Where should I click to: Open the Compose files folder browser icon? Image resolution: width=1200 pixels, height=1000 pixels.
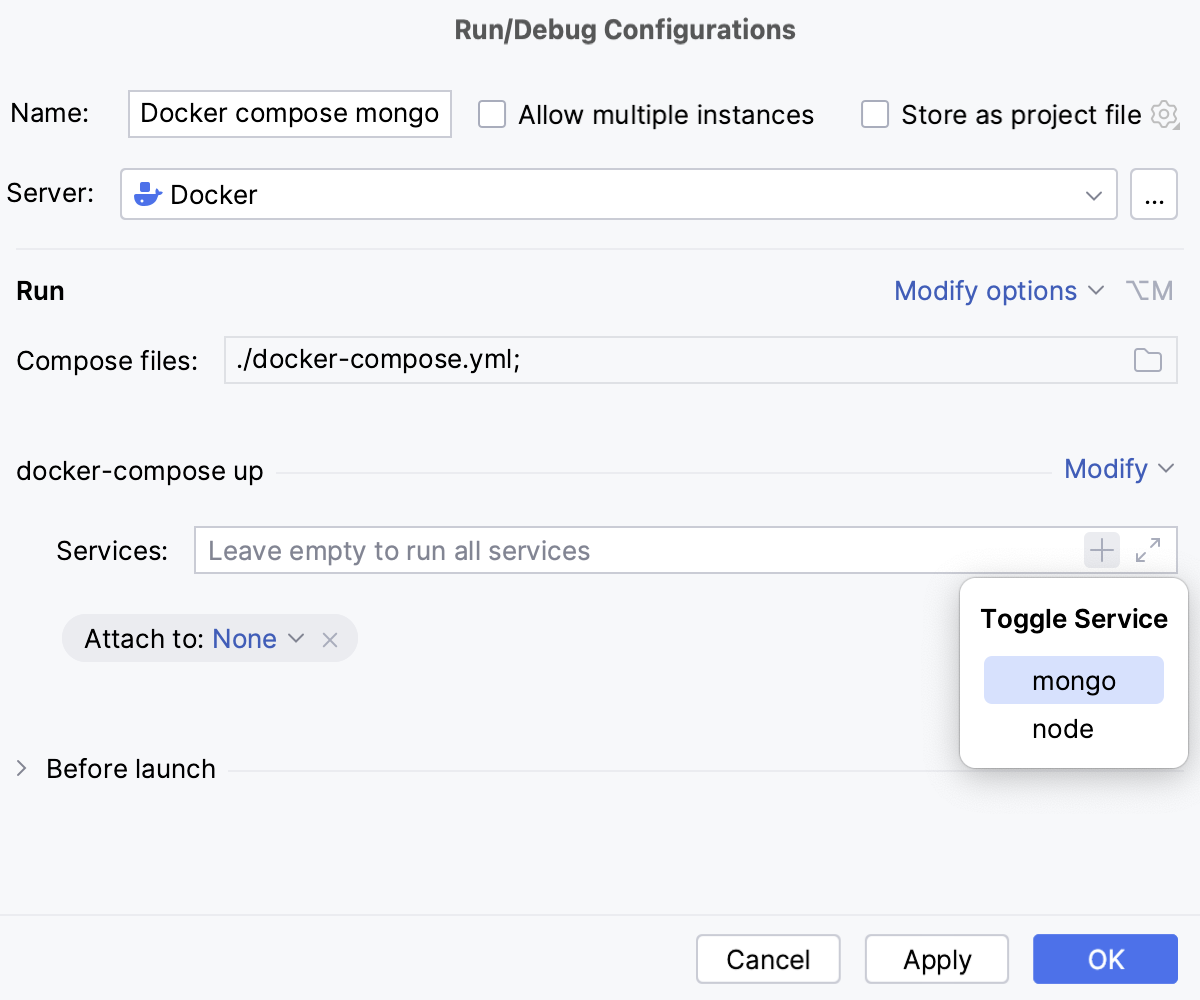(1147, 360)
